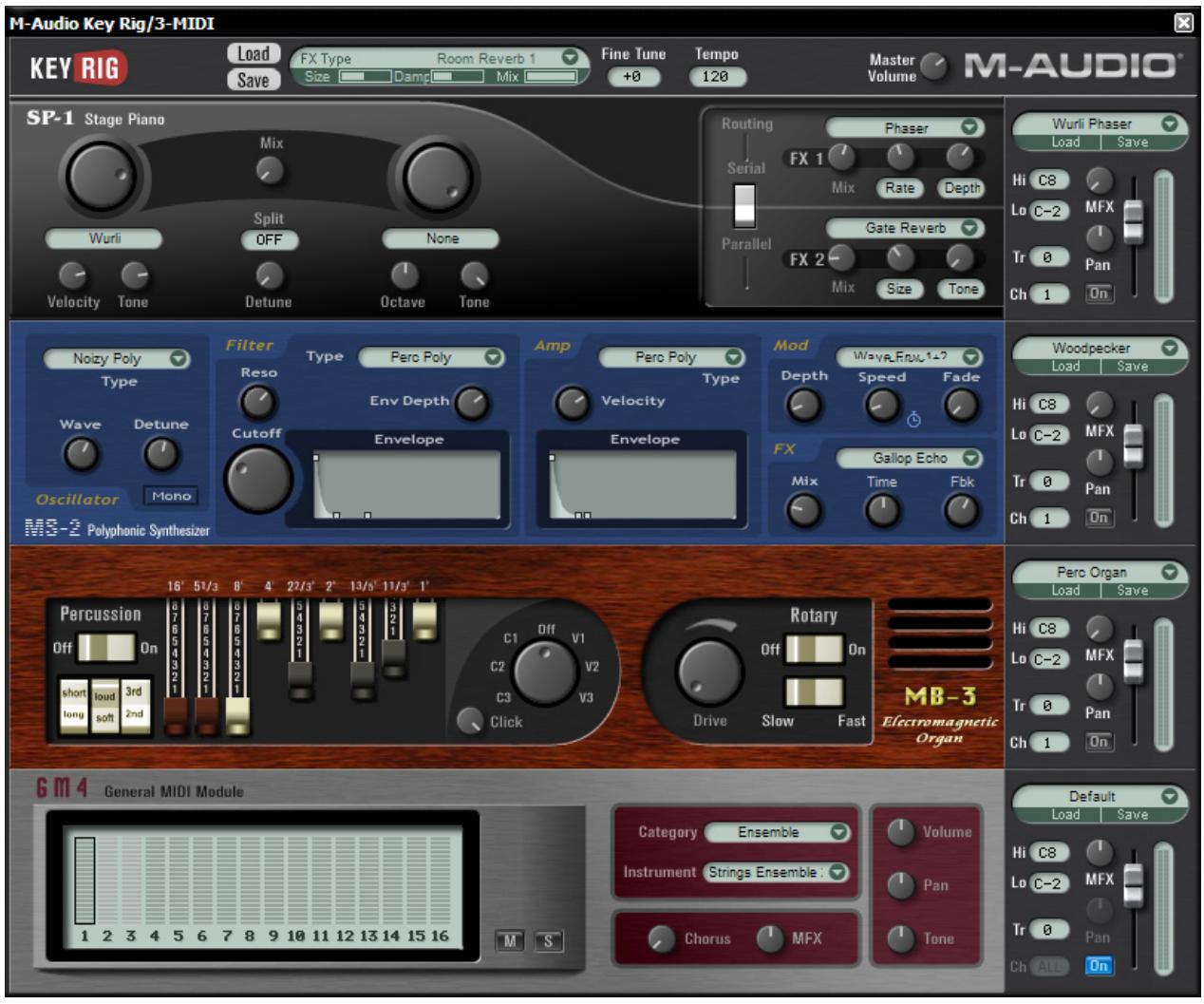Click the SP-1 Octave knob
This screenshot has height=1004, width=1204.
(404, 276)
